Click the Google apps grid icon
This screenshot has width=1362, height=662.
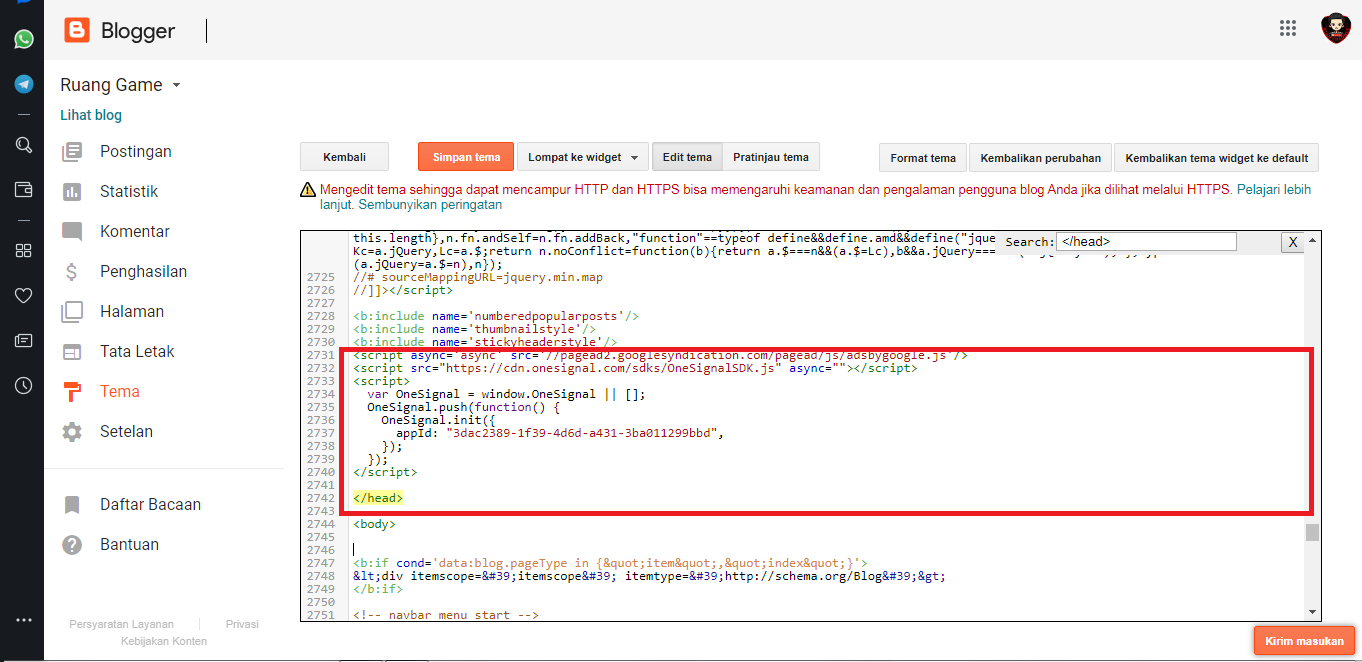coord(1288,28)
